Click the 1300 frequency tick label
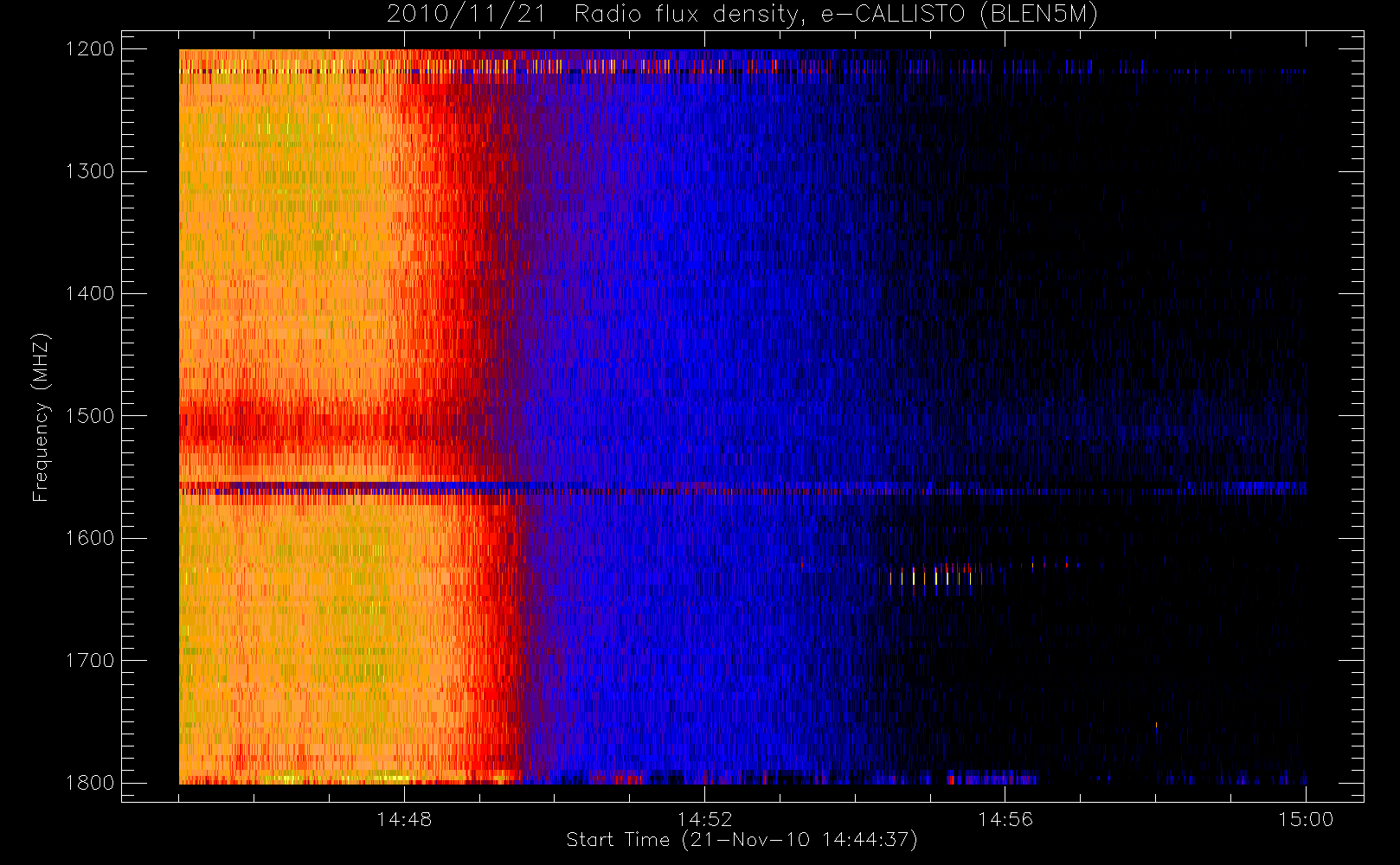1400x865 pixels. pyautogui.click(x=90, y=171)
